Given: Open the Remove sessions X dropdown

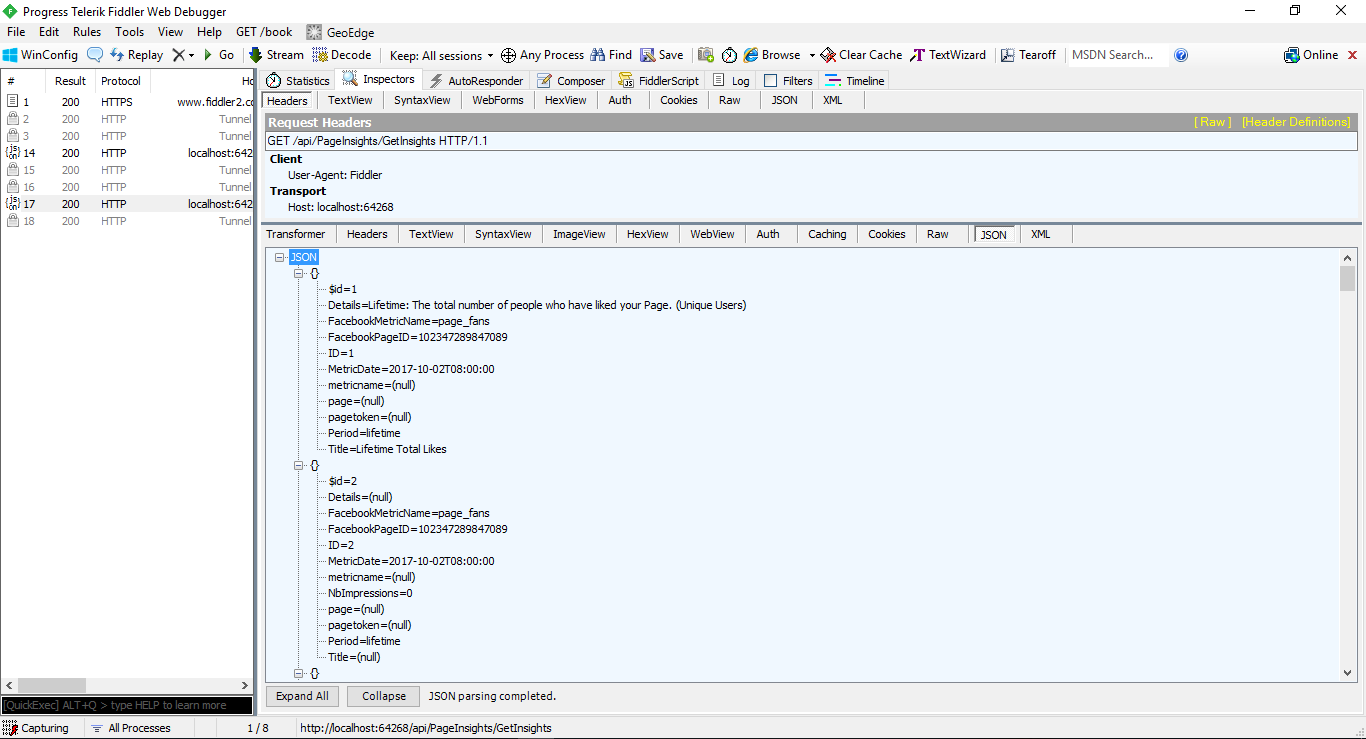Looking at the screenshot, I should tap(183, 55).
